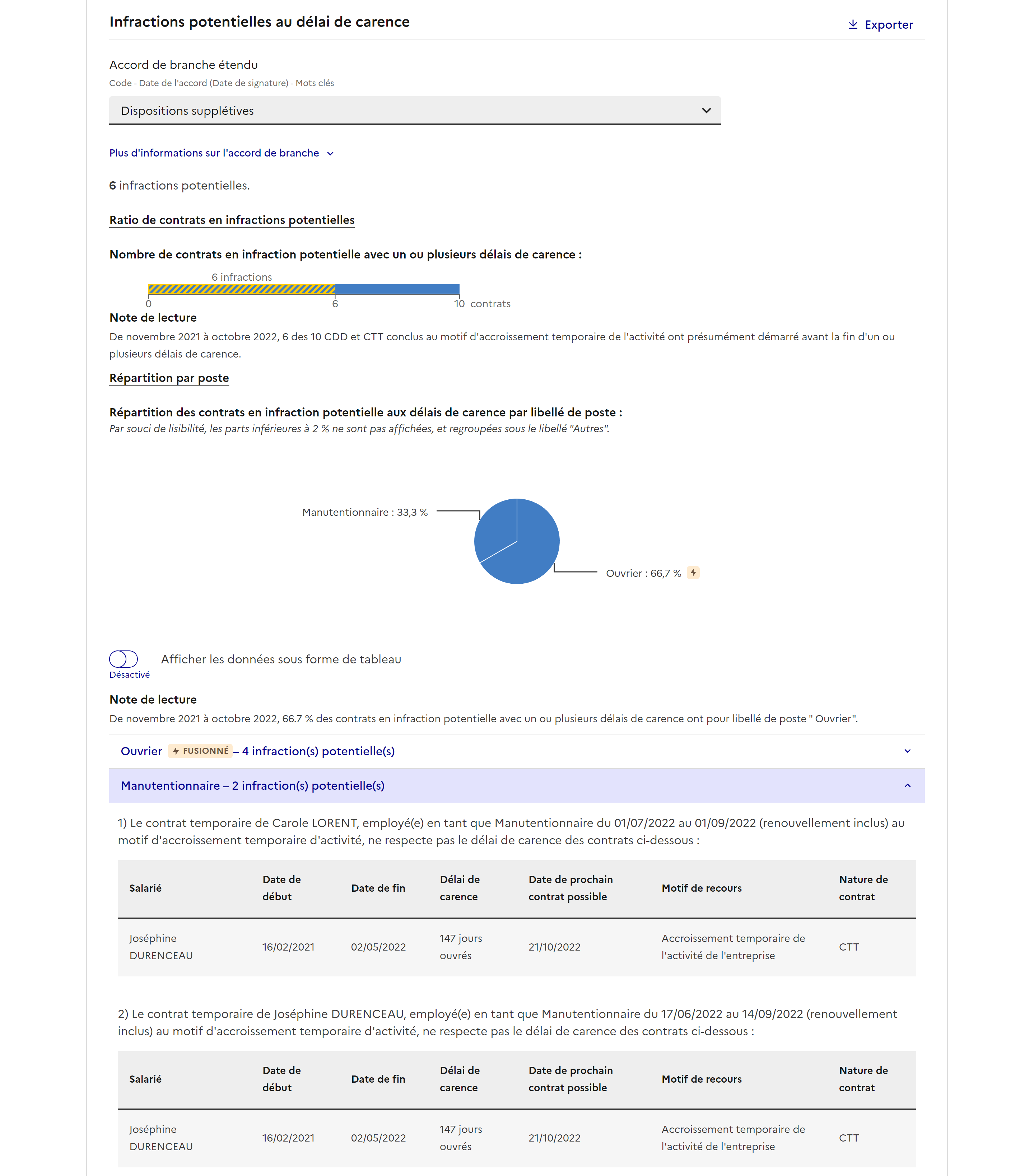This screenshot has height=1176, width=1034.
Task: Click 'Afficher les données sous forme de tableau' label
Action: click(x=281, y=659)
